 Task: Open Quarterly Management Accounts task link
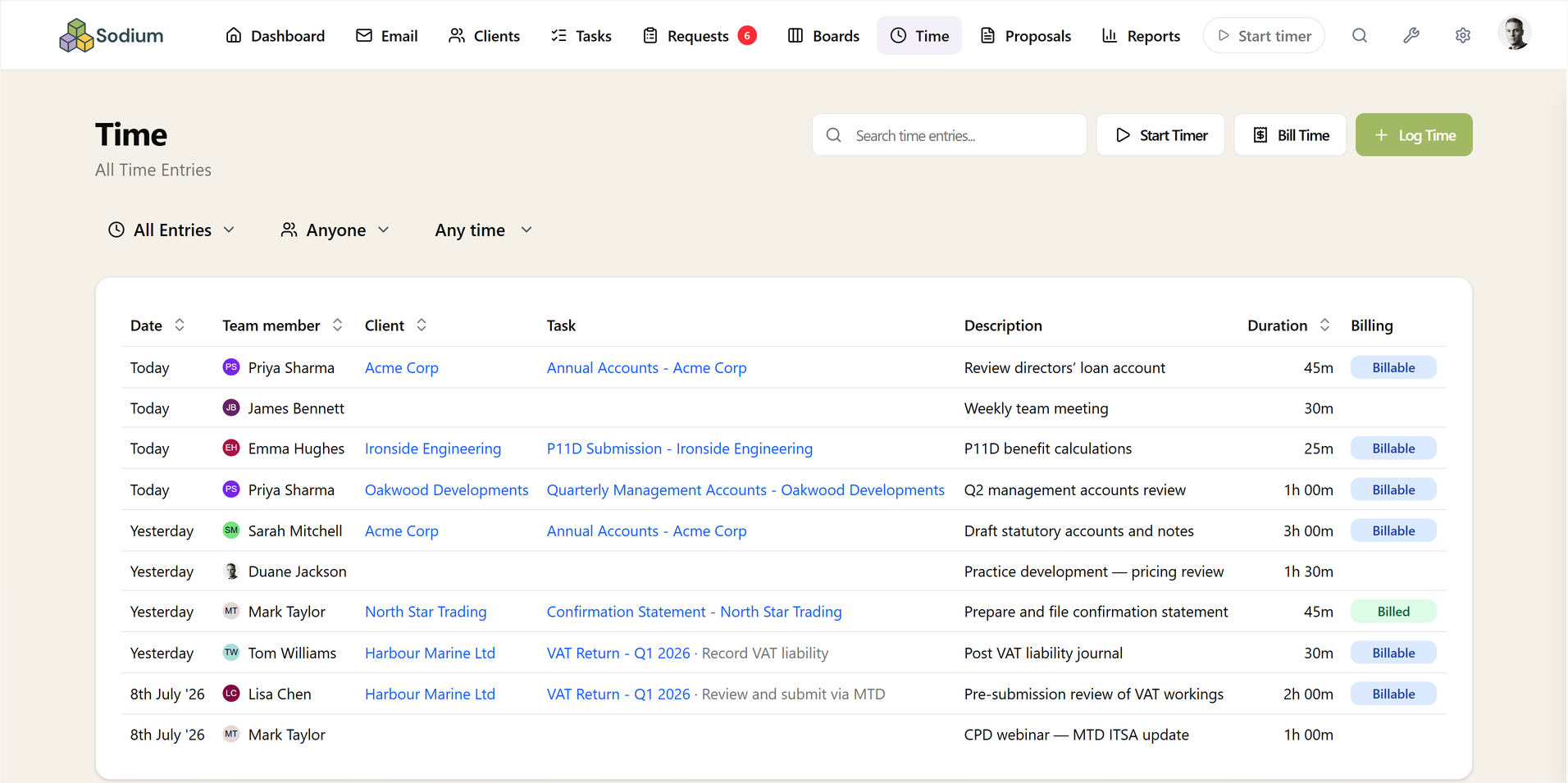(x=745, y=490)
